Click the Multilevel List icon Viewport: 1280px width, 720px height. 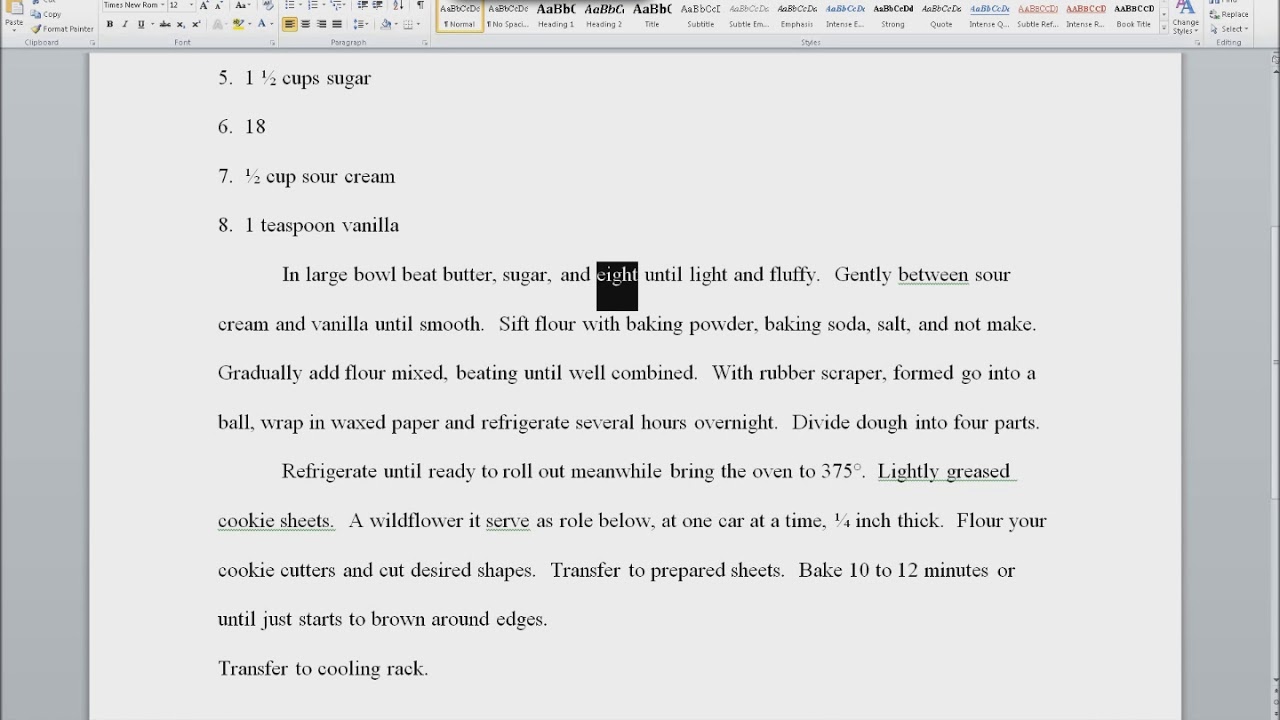[x=338, y=5]
